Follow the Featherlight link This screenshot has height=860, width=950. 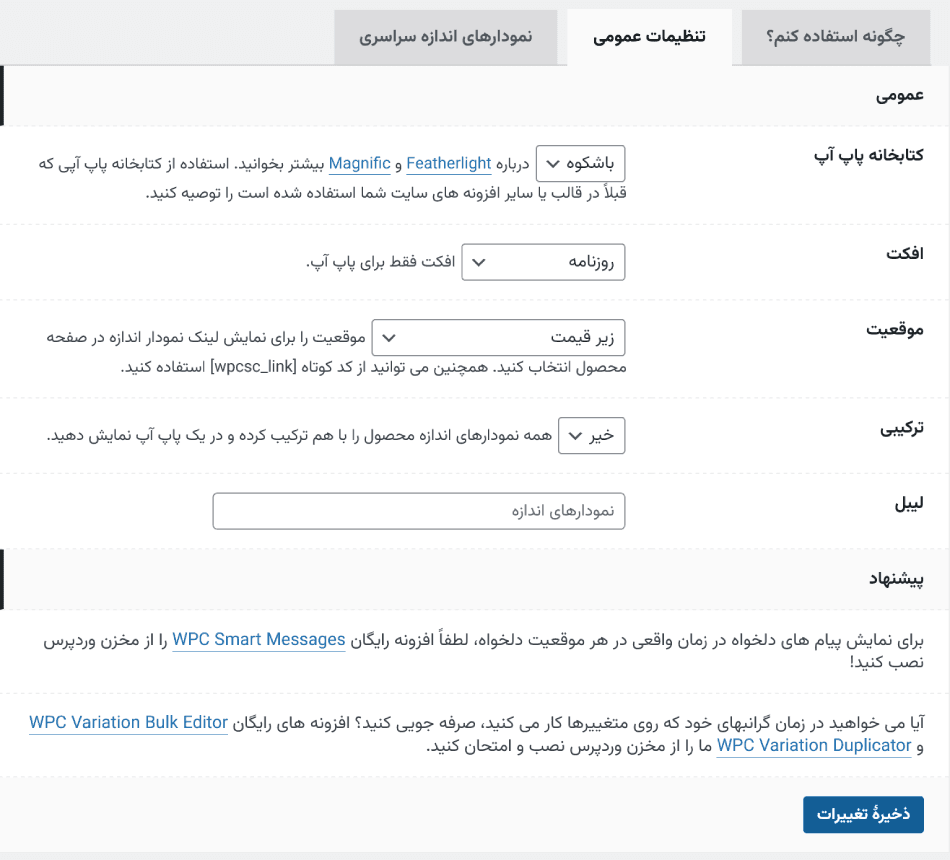tap(448, 164)
